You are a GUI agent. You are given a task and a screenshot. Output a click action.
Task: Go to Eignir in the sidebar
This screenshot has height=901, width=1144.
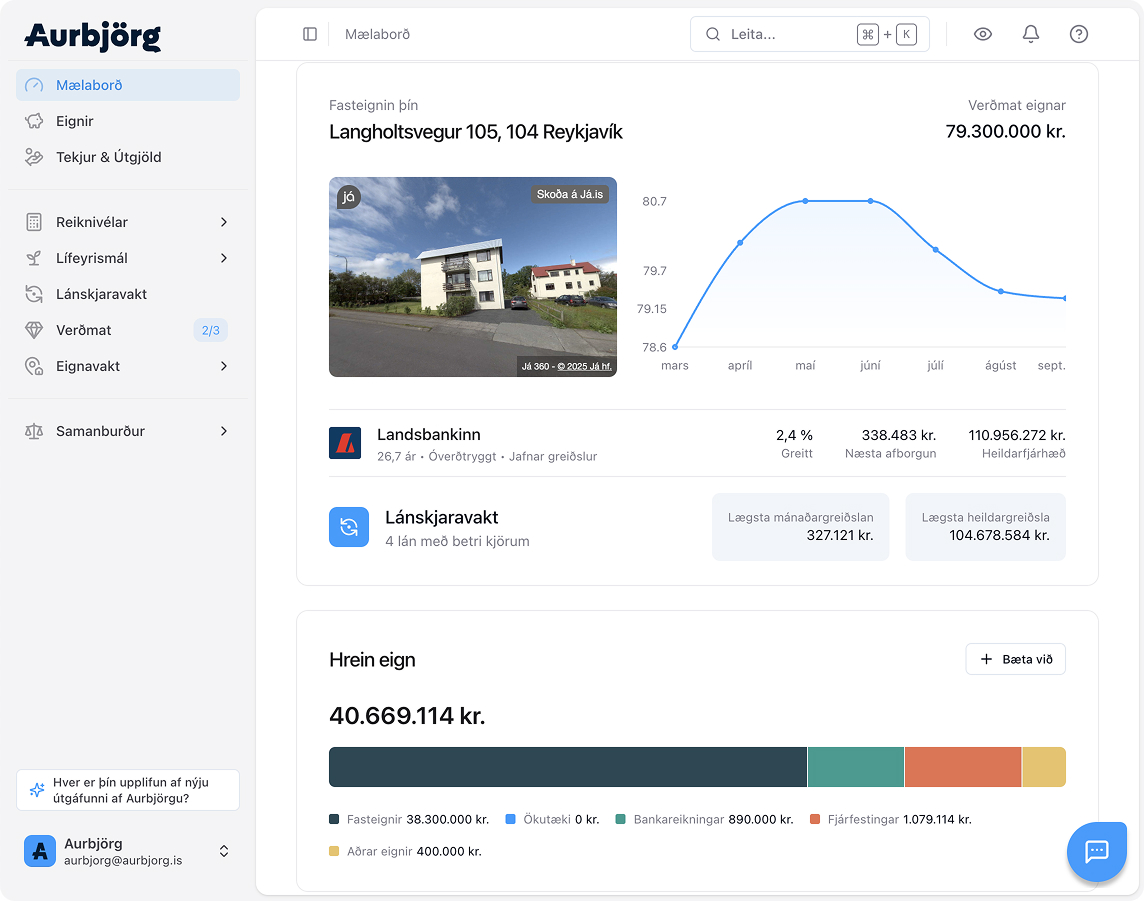pyautogui.click(x=75, y=121)
